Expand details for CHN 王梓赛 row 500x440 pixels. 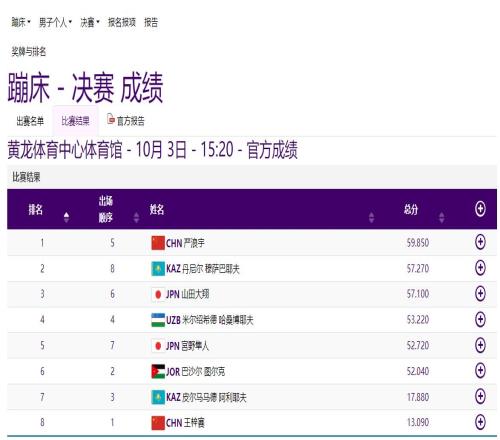[x=480, y=422]
